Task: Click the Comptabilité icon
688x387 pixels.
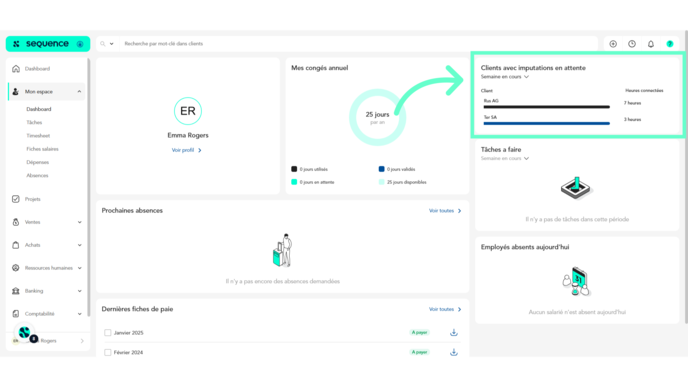Action: (16, 314)
